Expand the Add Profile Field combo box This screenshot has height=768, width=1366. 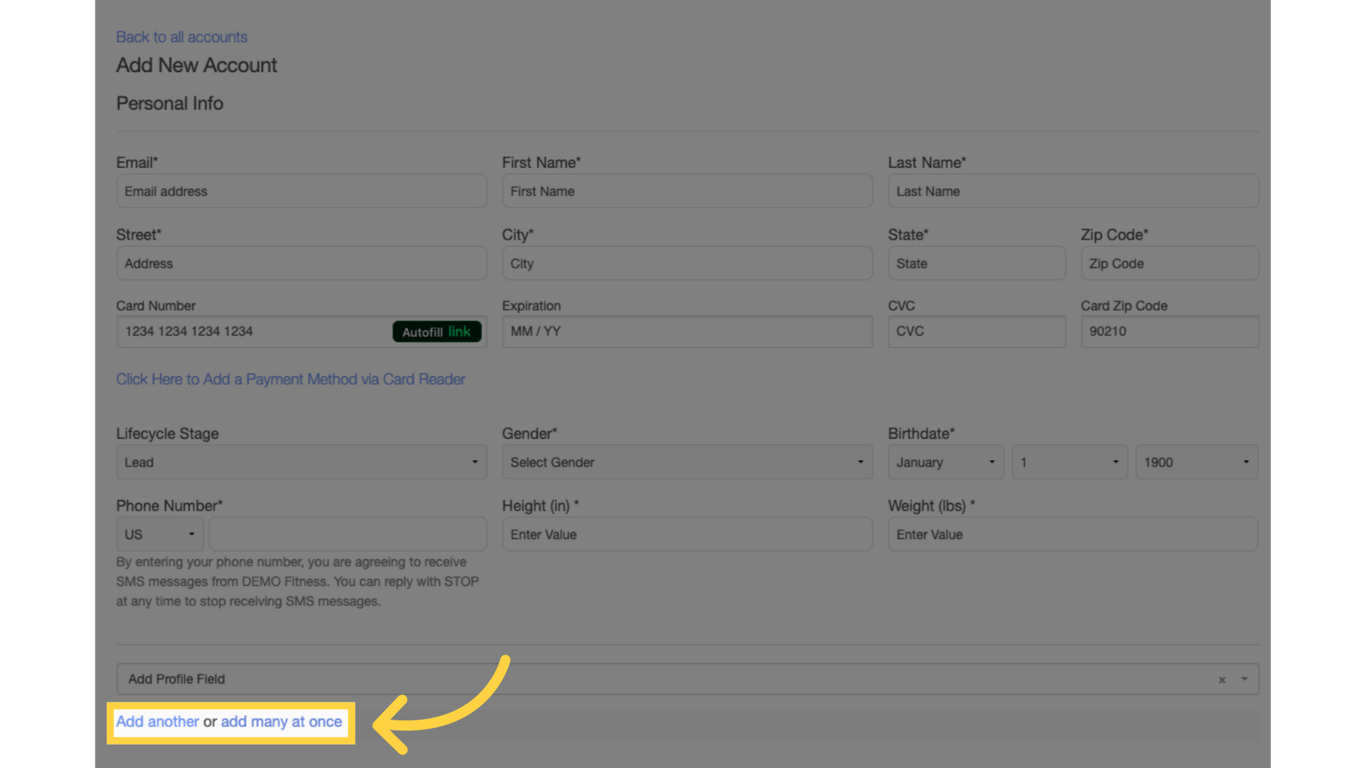click(1242, 679)
